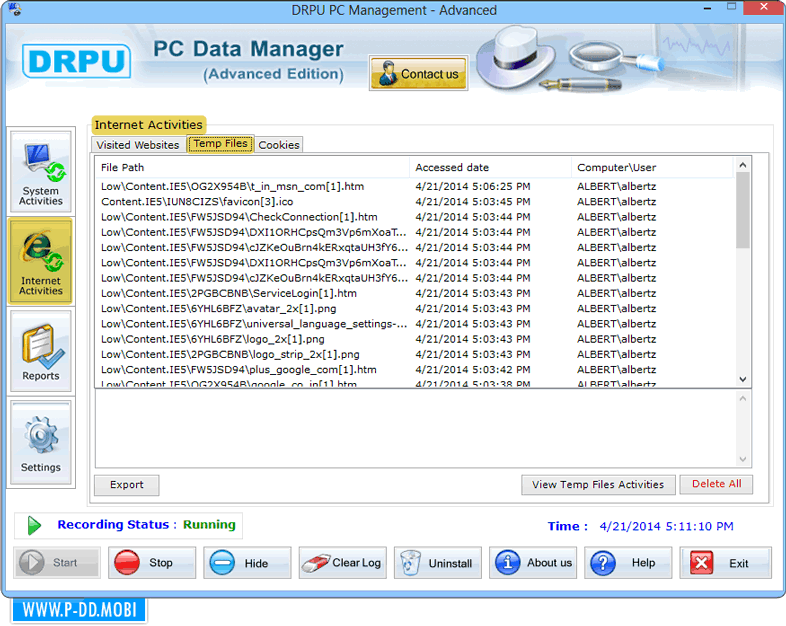
Task: Click the DRPU logo
Action: point(77,61)
